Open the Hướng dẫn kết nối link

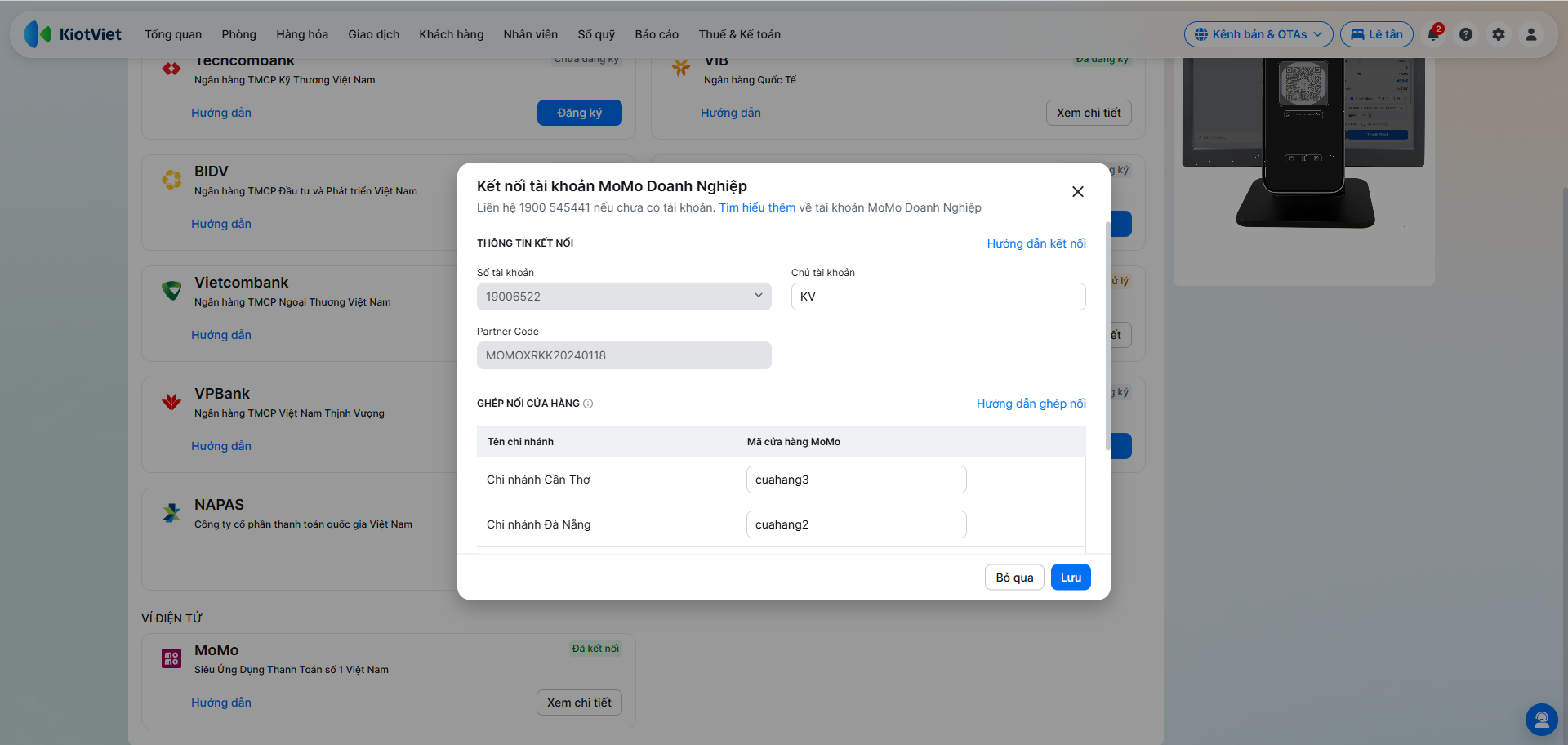coord(1036,243)
